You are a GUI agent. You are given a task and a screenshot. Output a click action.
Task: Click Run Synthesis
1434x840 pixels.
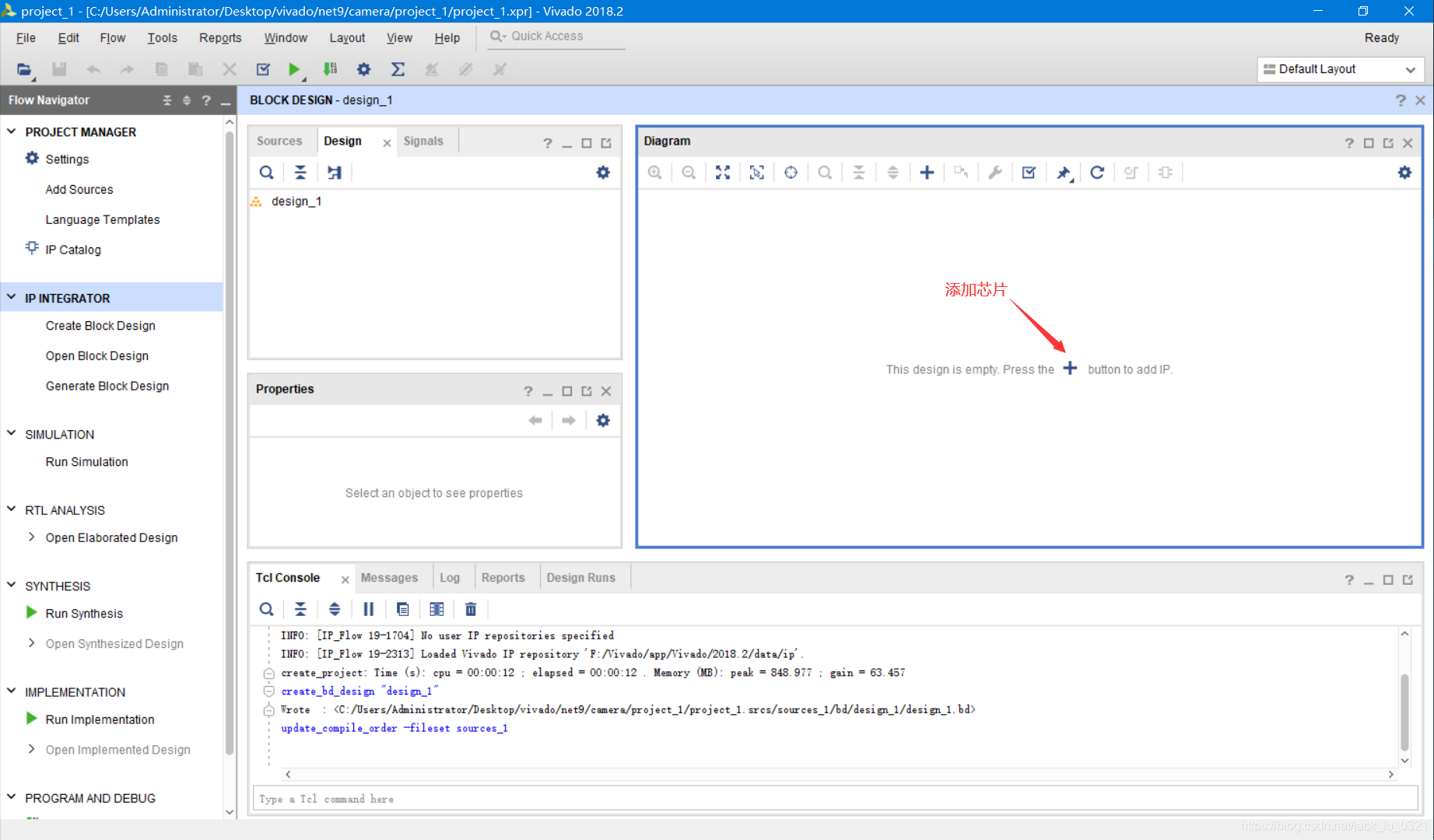(84, 613)
